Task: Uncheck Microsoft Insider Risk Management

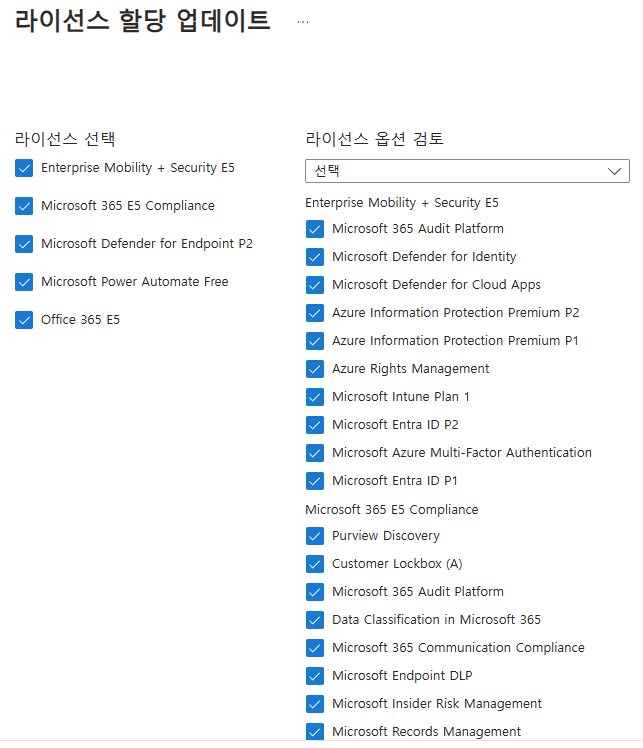Action: click(315, 704)
